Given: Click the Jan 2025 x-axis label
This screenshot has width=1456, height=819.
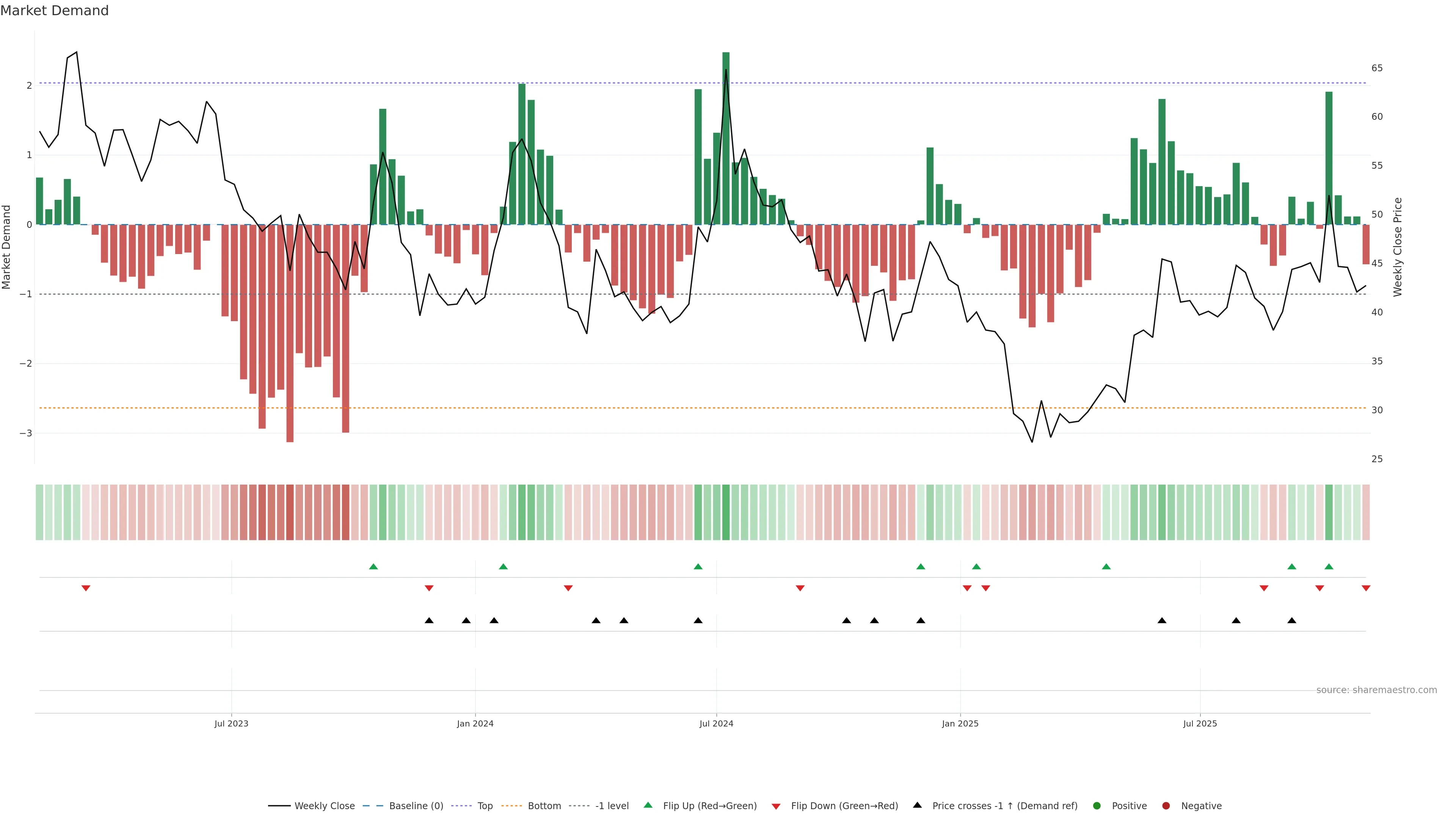Looking at the screenshot, I should (960, 723).
